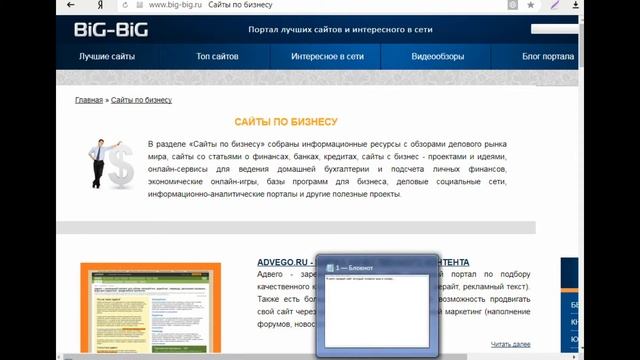Click the businessman with dollar sign image
The image size is (640, 360).
(111, 164)
